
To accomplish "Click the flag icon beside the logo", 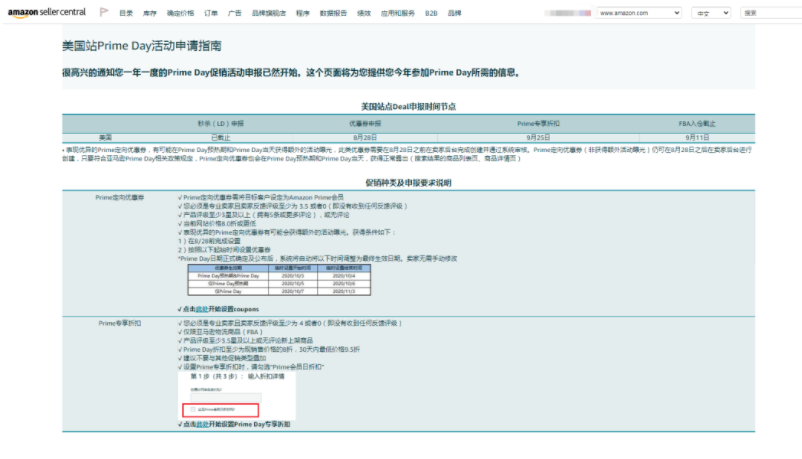I will (104, 12).
